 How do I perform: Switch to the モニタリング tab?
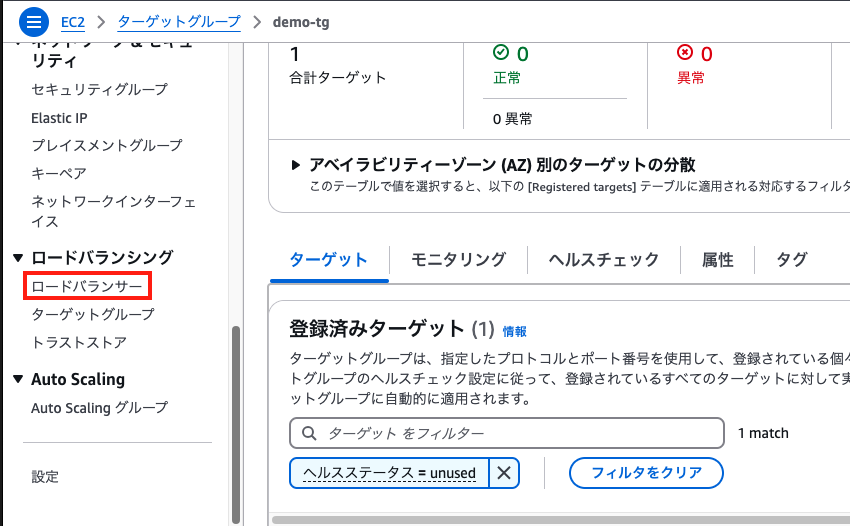point(459,259)
